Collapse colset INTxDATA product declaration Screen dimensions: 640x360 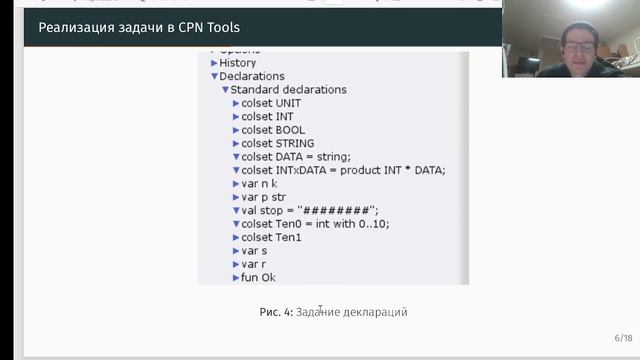236,170
